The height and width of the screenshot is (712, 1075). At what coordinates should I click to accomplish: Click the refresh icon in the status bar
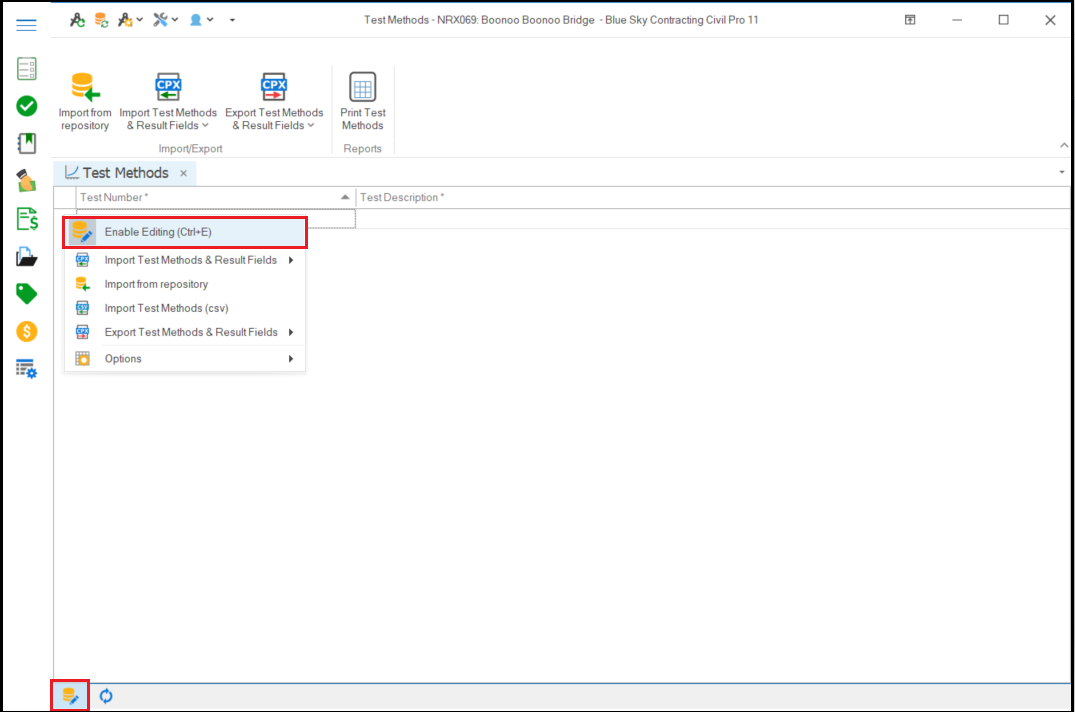click(106, 696)
